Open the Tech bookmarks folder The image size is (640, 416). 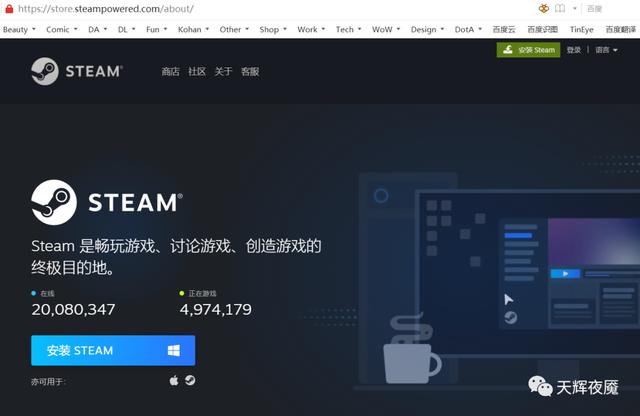pyautogui.click(x=349, y=29)
